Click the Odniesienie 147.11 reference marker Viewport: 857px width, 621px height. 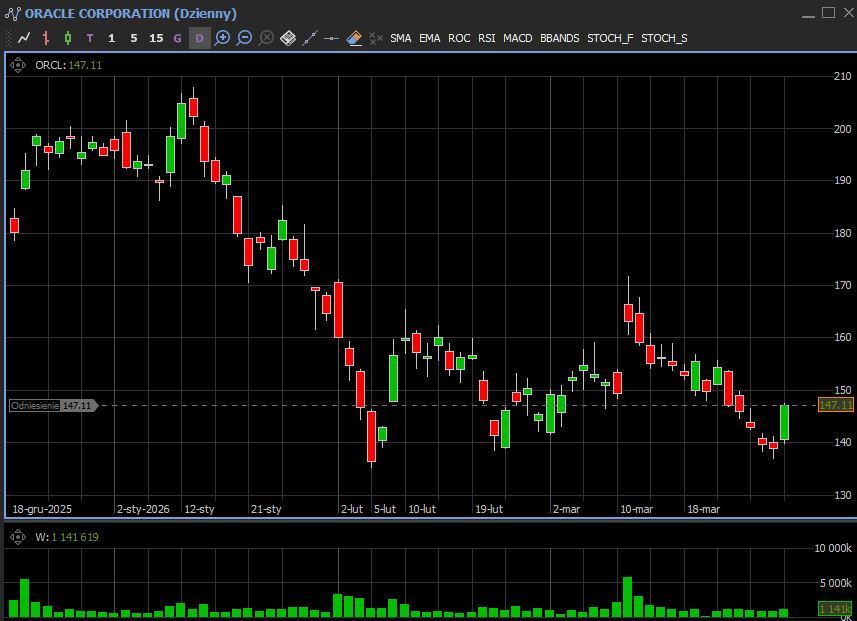click(52, 405)
